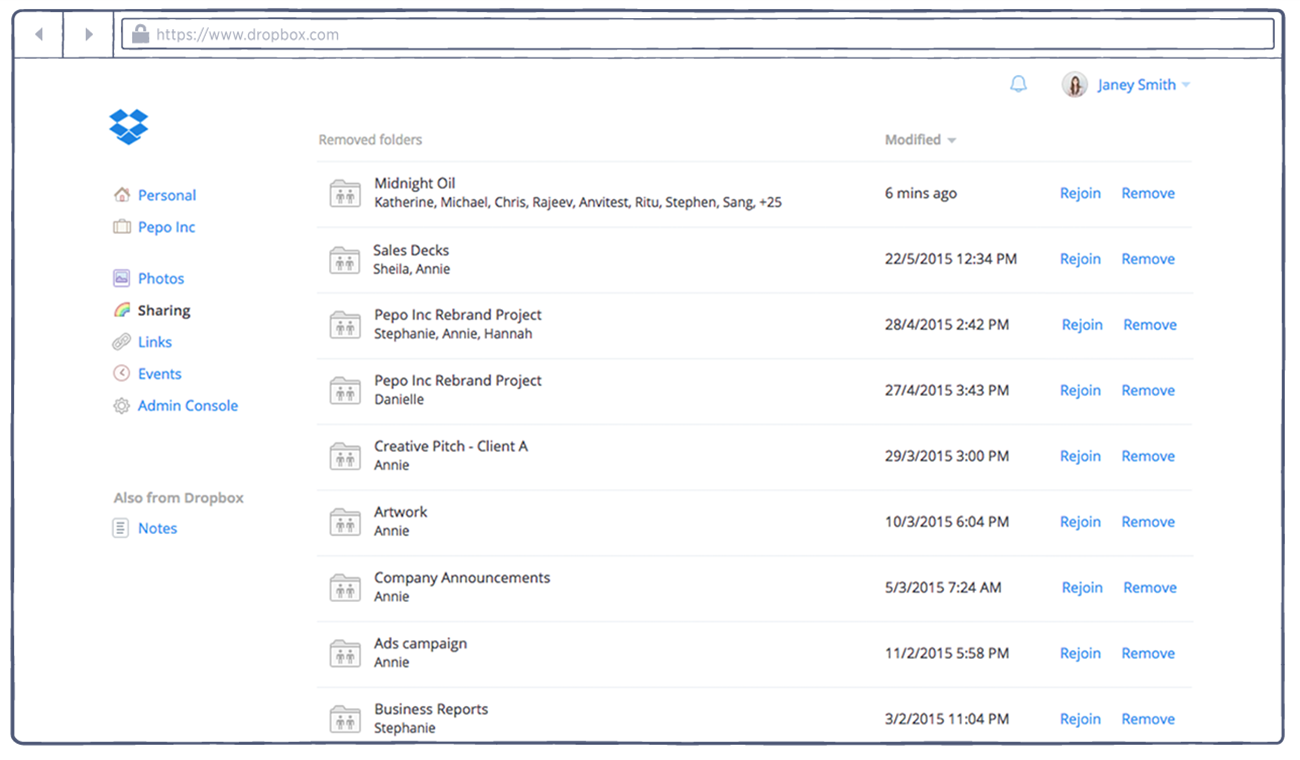Viewport: 1300px width, 760px height.
Task: Rejoin the Company Announcements folder
Action: (x=1082, y=588)
